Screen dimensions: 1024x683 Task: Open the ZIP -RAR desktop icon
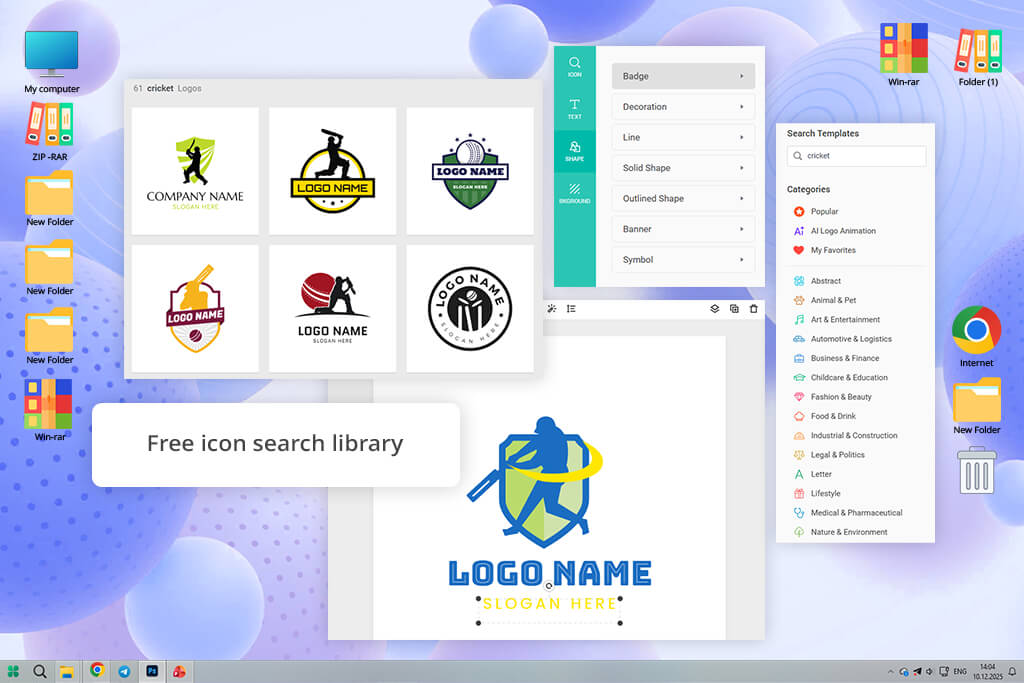50,132
